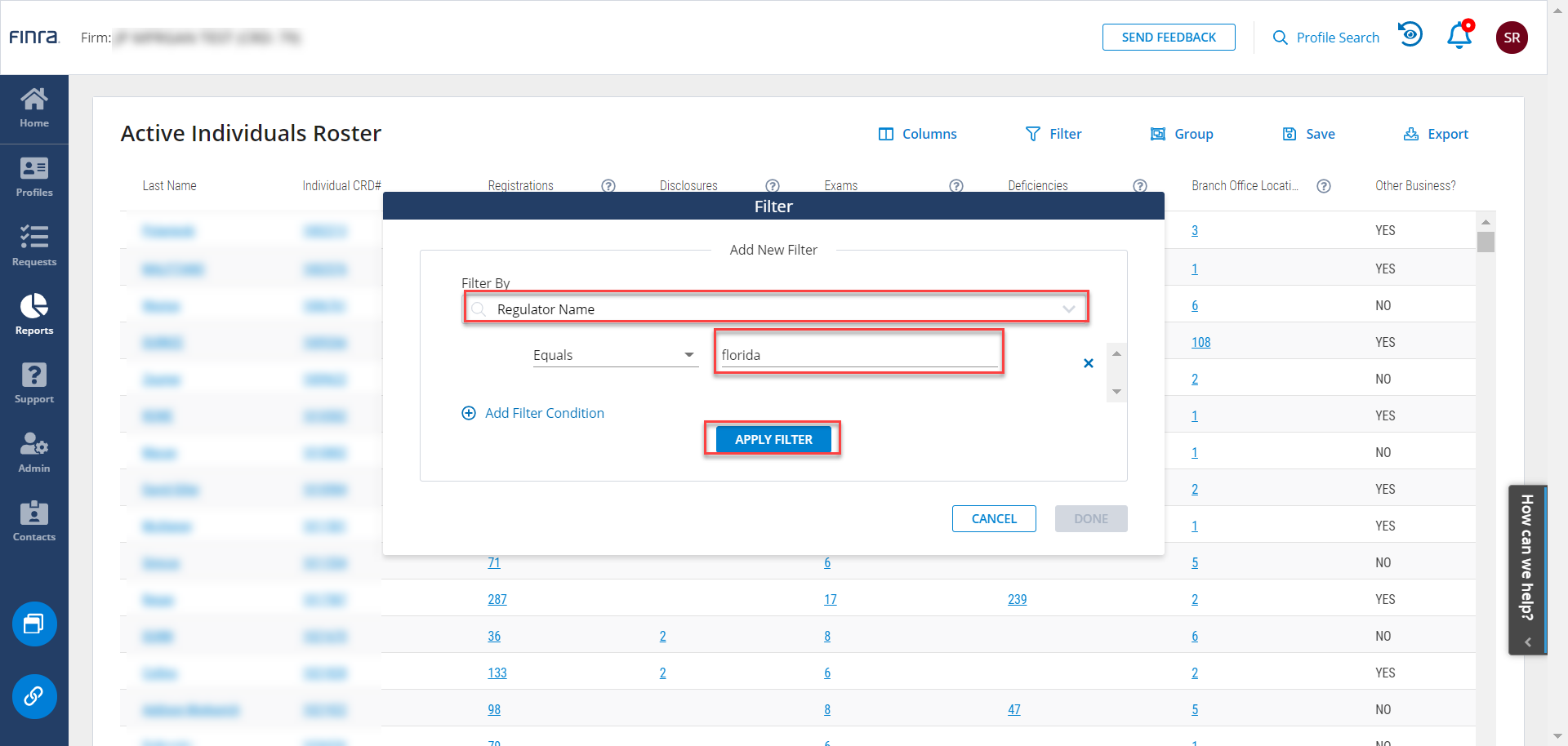Click the blue windows icon in sidebar

34,624
